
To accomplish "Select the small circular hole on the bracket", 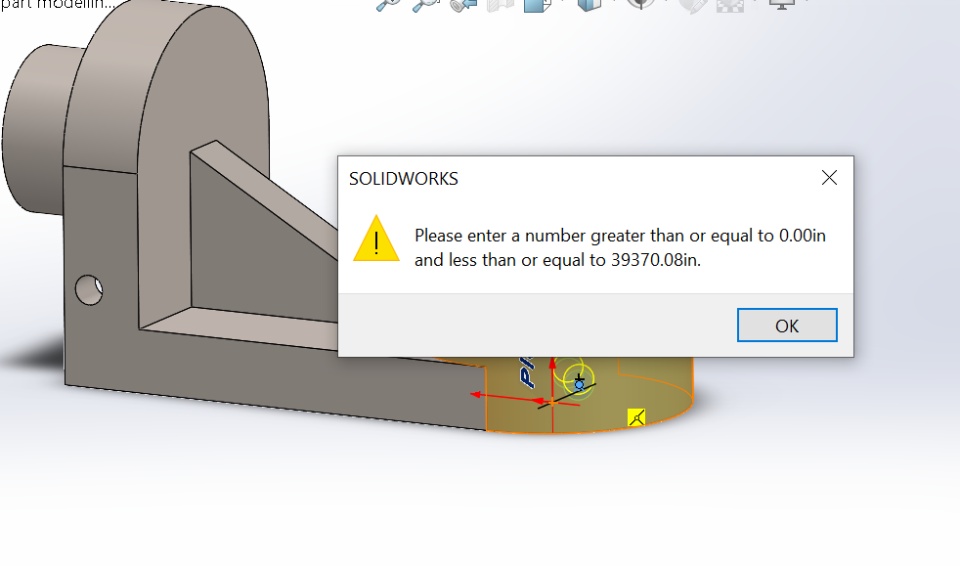I will [89, 290].
